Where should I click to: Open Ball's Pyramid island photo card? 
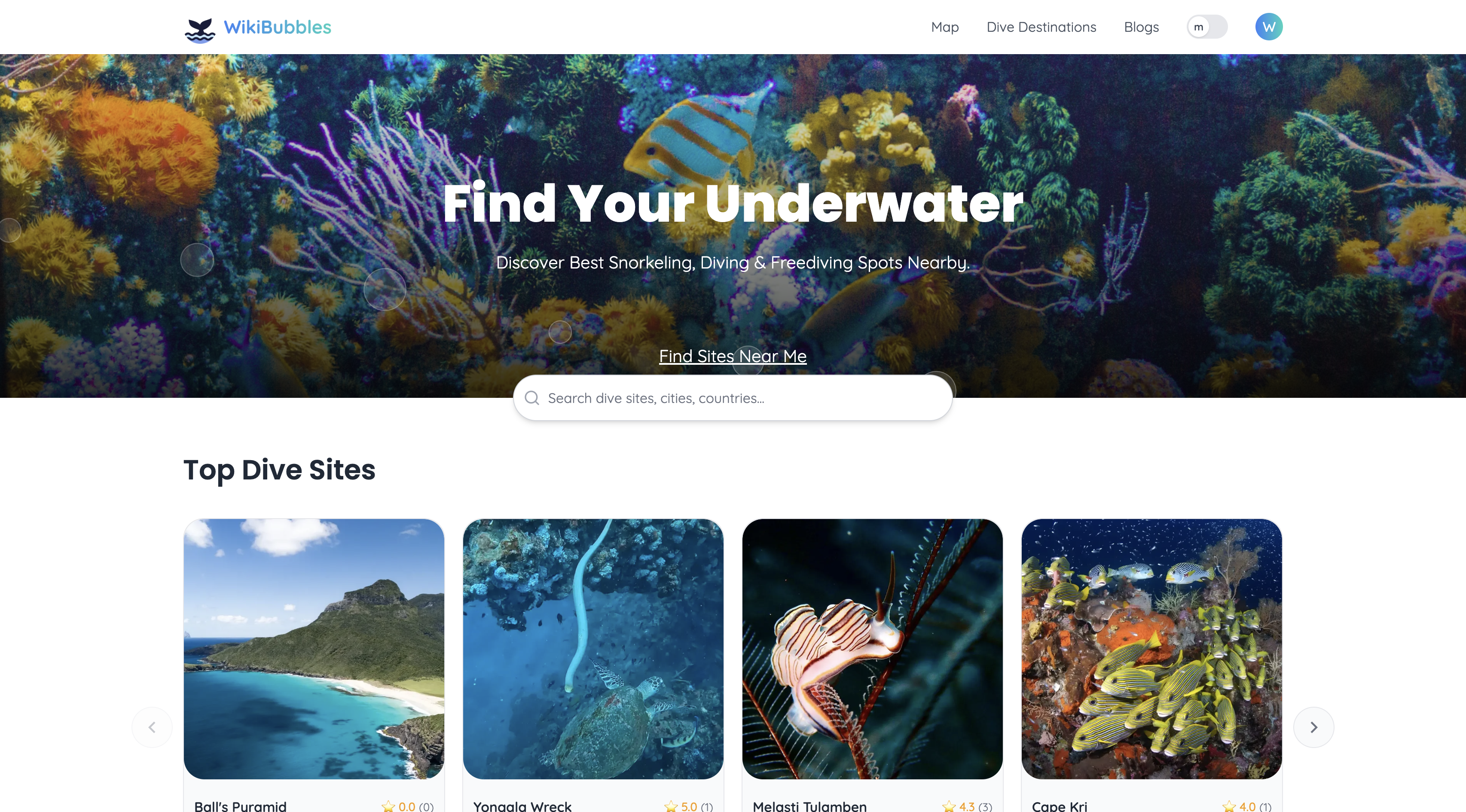pyautogui.click(x=314, y=649)
